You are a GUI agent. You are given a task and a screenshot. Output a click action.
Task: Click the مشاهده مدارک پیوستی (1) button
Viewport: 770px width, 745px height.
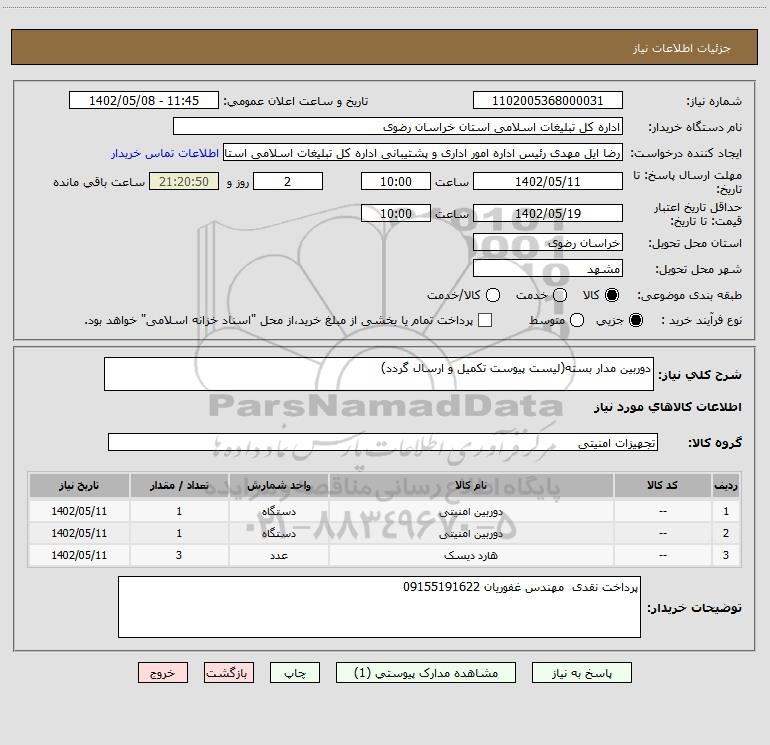coord(426,673)
